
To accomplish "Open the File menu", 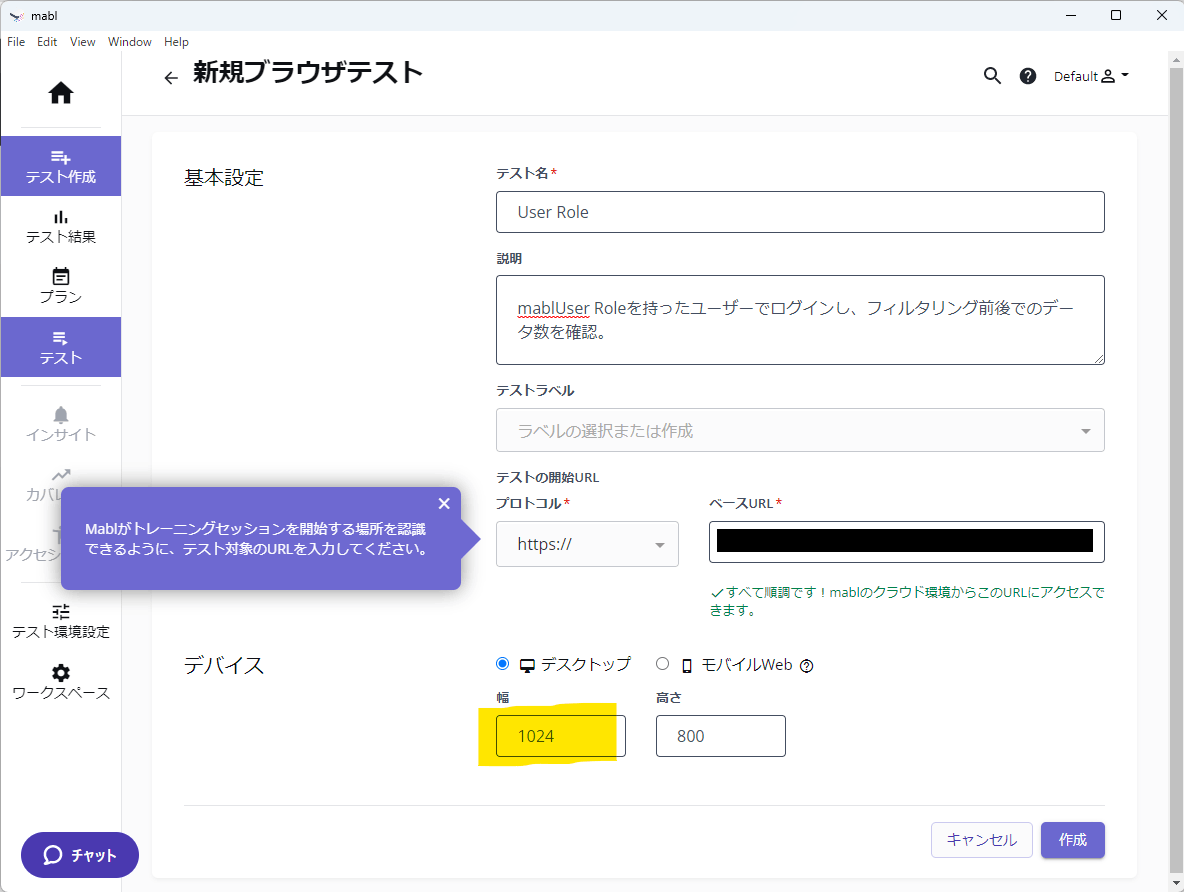I will pos(16,42).
